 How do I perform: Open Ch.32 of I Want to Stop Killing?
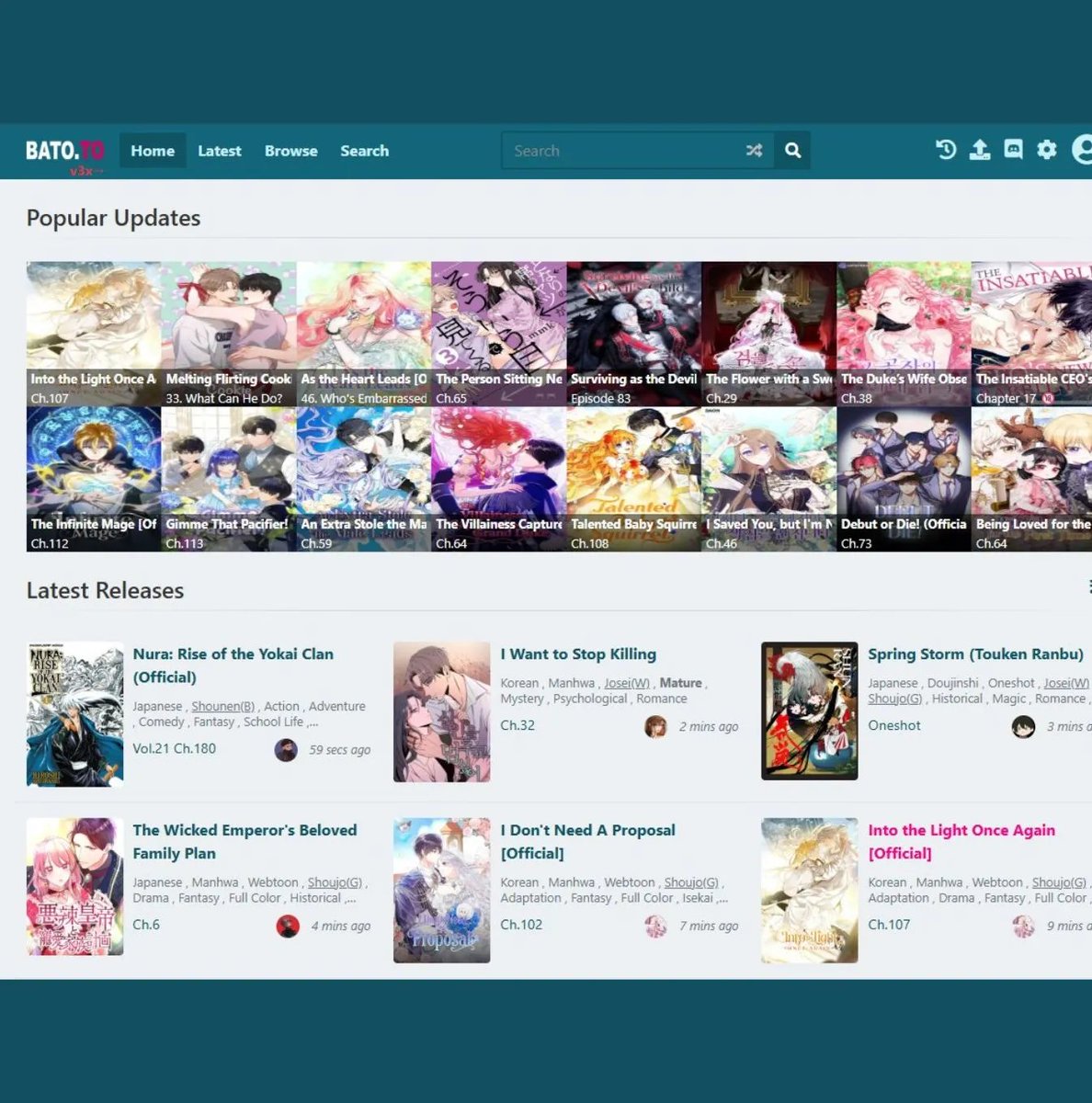click(x=518, y=725)
